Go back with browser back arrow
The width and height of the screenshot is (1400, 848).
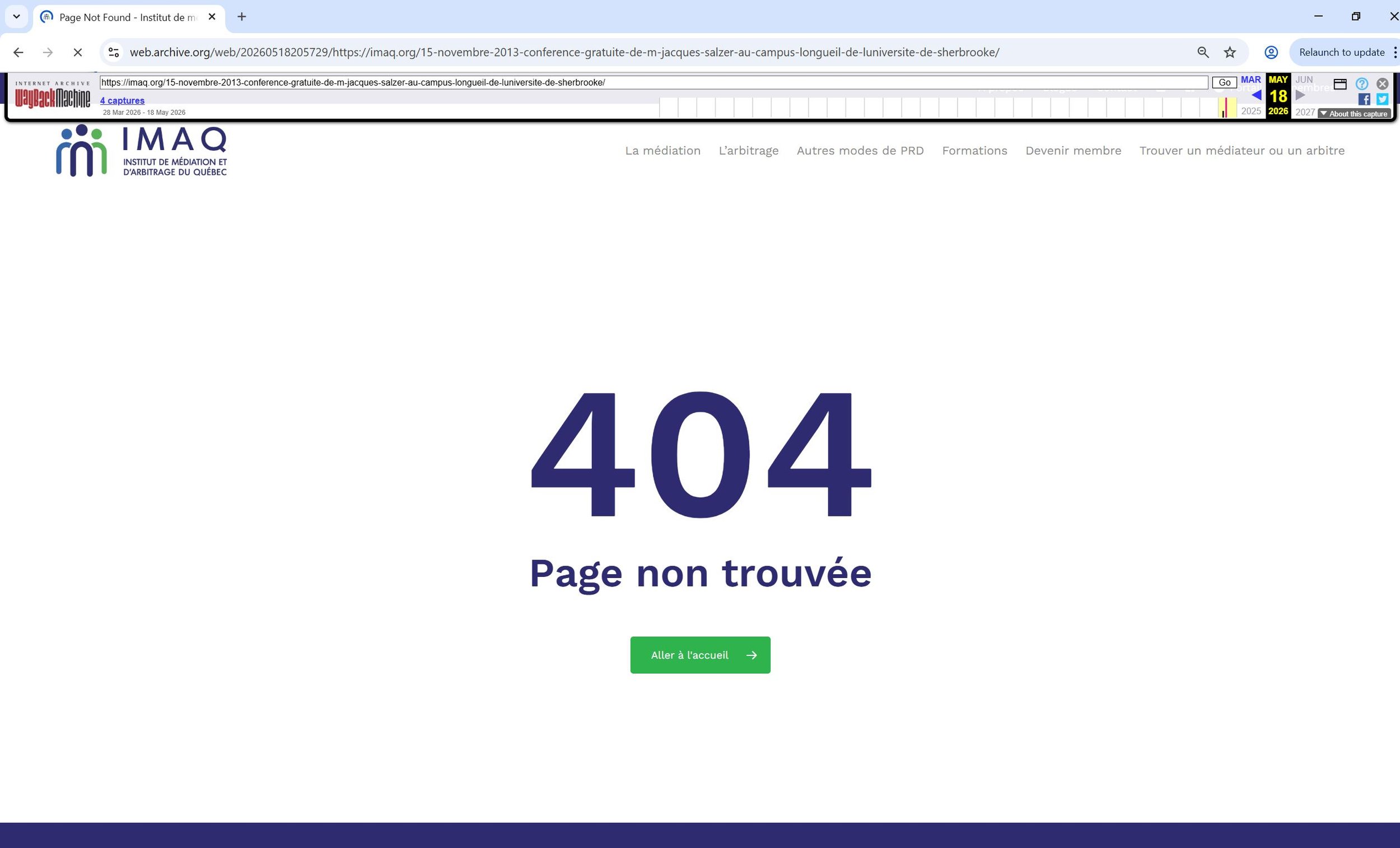[18, 52]
